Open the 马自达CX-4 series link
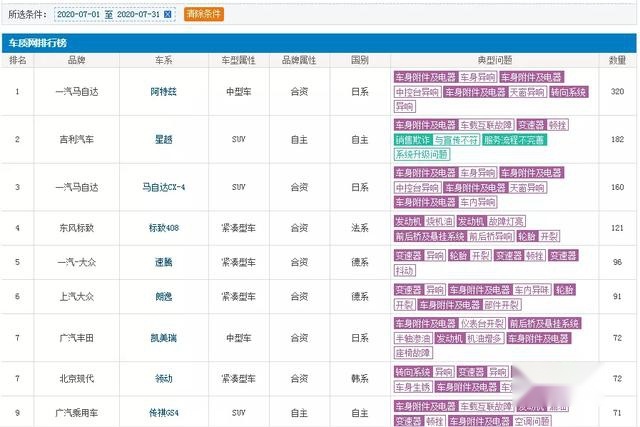 tap(164, 187)
